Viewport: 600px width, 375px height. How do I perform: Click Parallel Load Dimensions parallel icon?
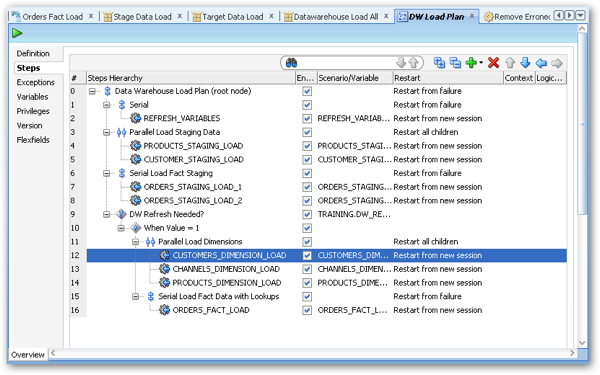[150, 242]
